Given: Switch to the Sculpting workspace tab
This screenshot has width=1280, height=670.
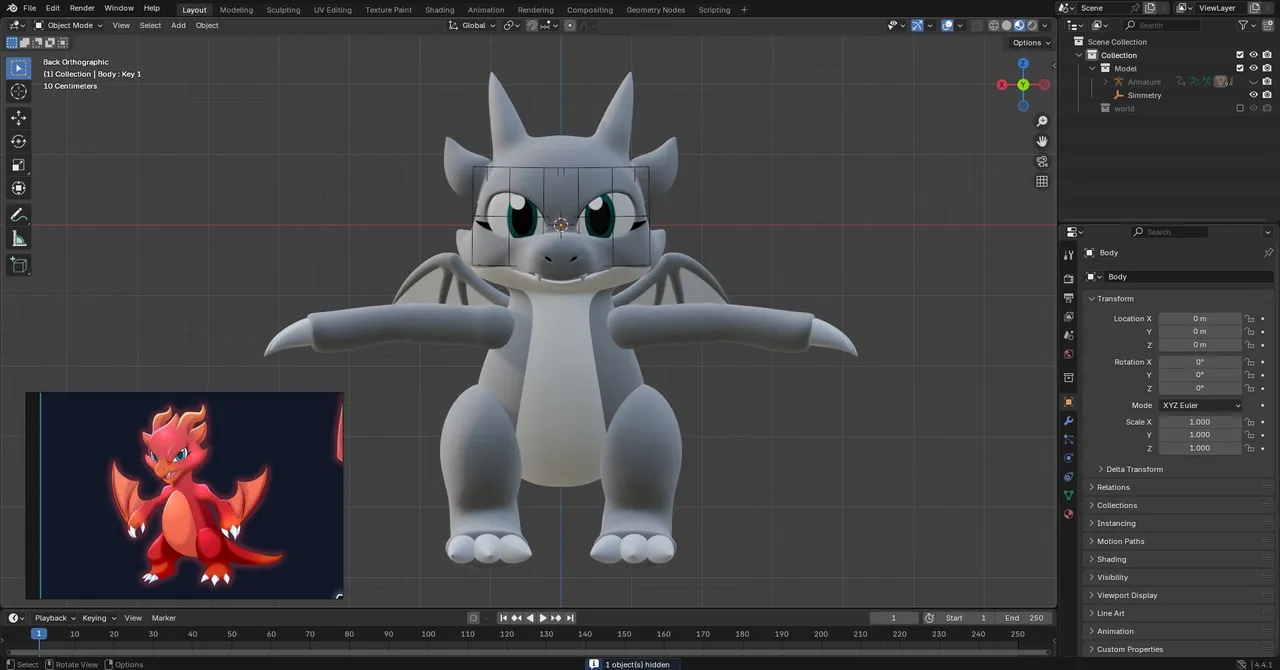Looking at the screenshot, I should point(283,9).
